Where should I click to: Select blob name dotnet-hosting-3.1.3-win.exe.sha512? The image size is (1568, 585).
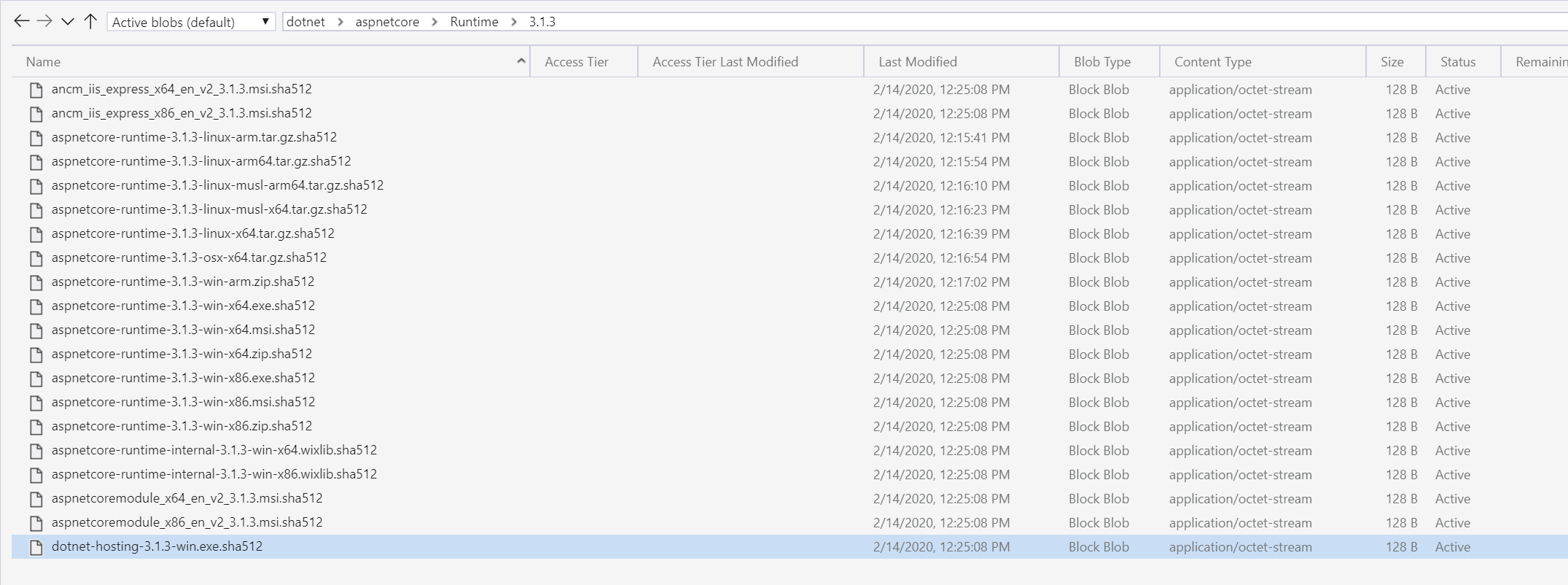(157, 546)
